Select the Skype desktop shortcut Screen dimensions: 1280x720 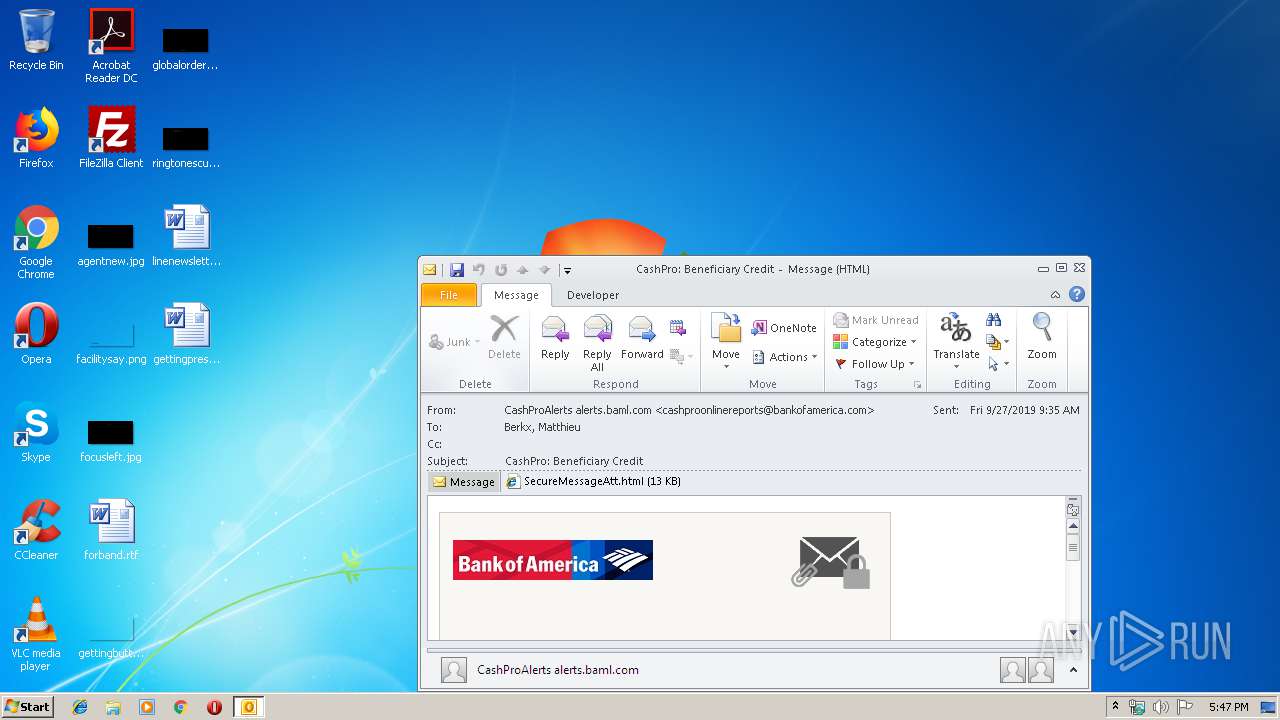click(36, 432)
